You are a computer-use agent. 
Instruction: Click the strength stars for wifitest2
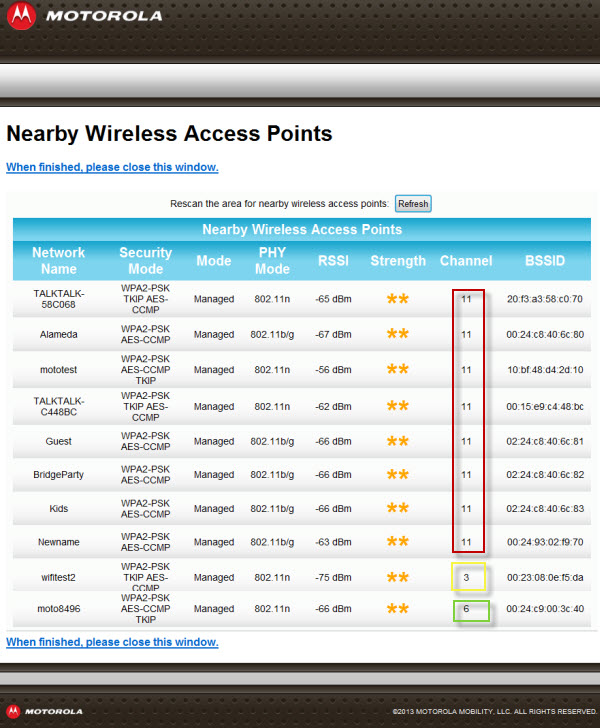pos(397,578)
